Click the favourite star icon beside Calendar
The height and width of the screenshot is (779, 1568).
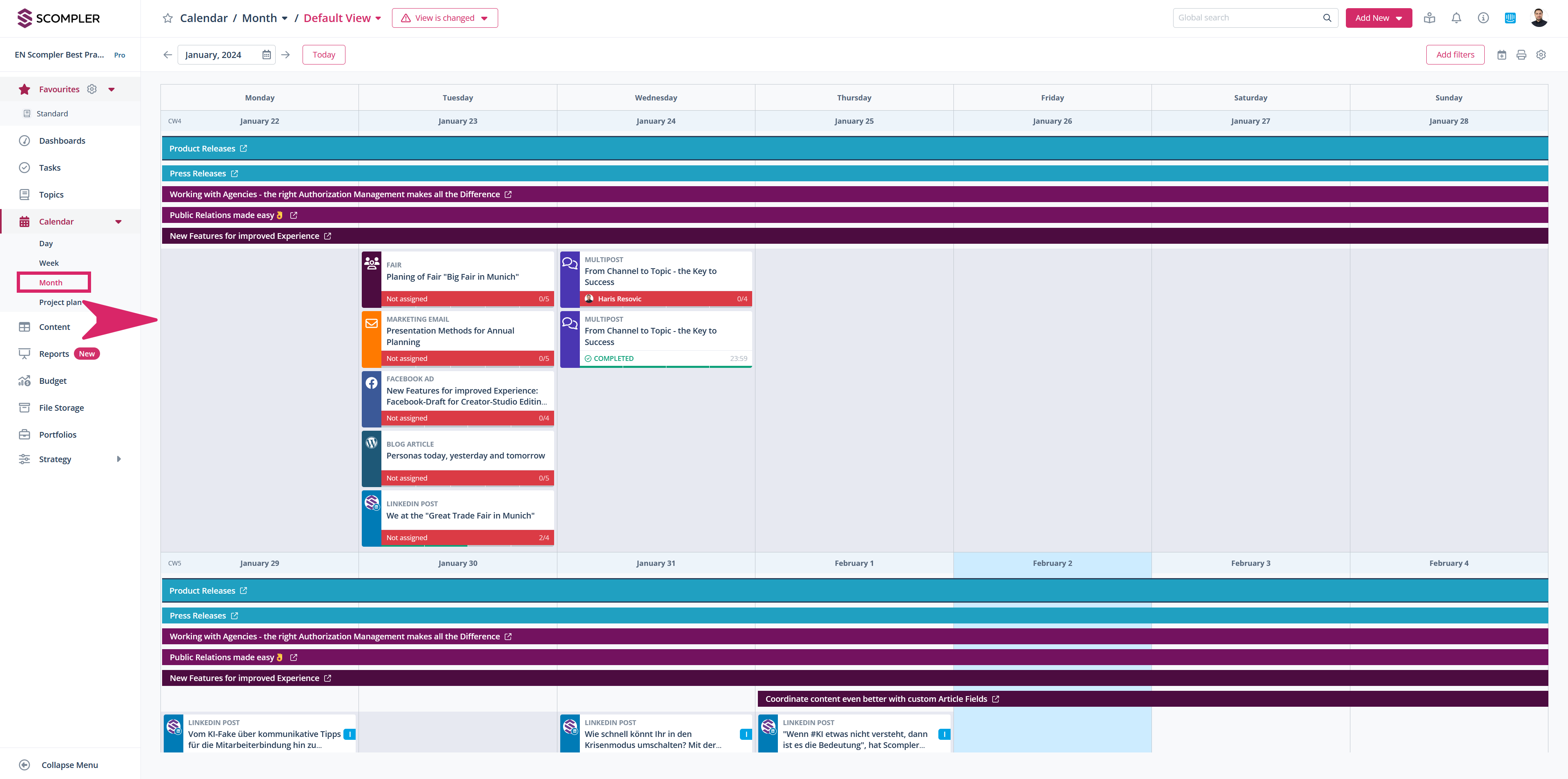[167, 18]
